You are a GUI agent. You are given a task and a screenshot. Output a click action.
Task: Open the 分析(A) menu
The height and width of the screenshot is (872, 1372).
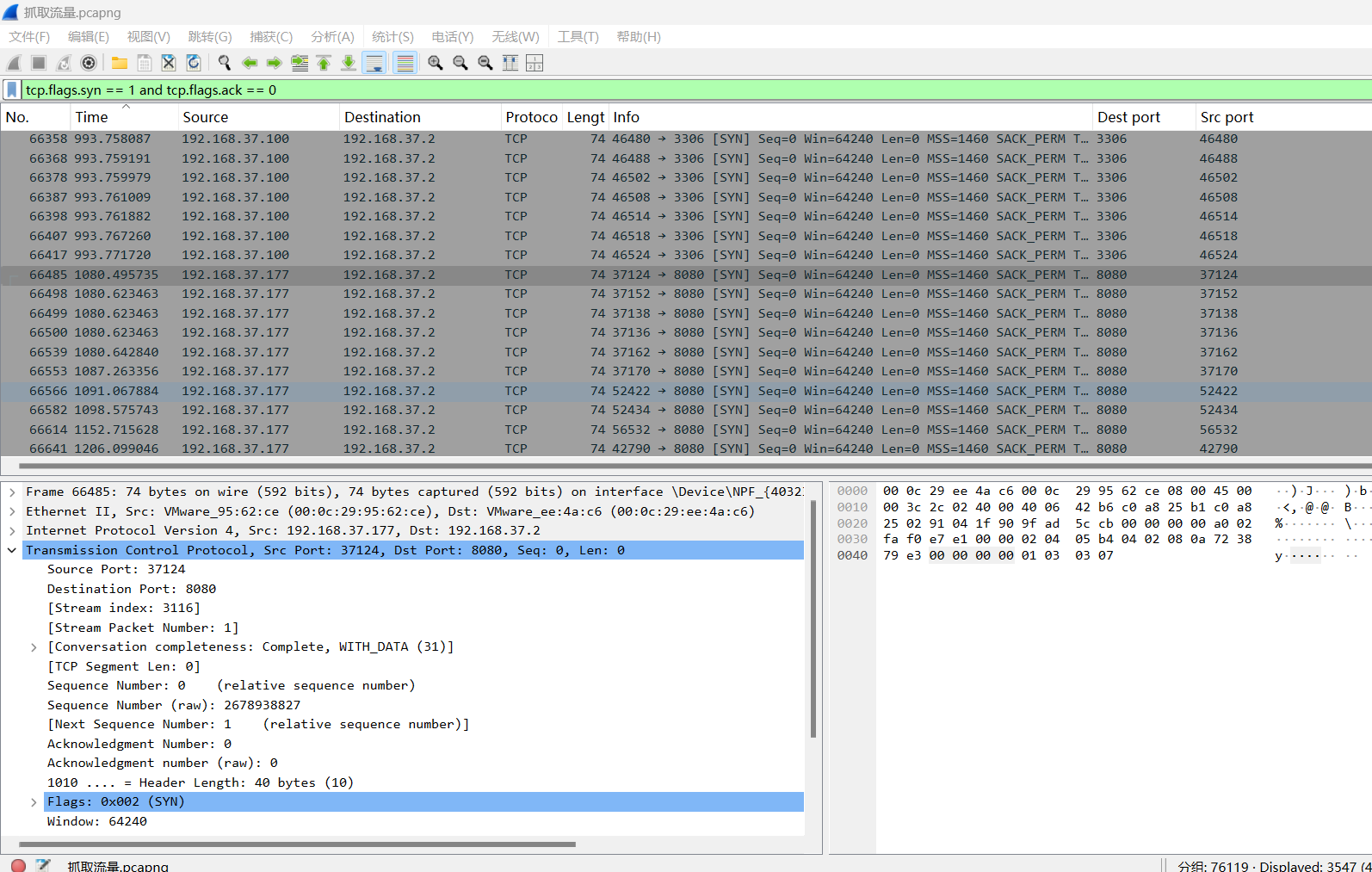click(x=332, y=37)
